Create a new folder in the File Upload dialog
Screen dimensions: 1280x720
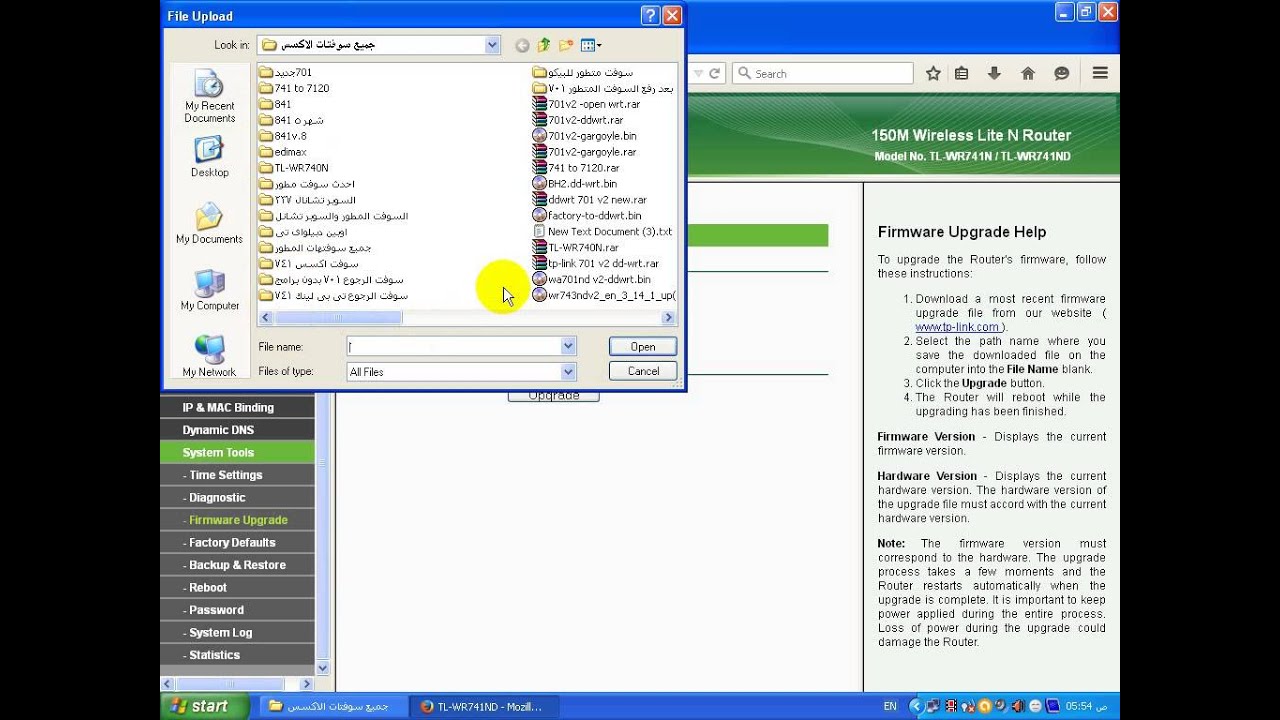pyautogui.click(x=566, y=45)
